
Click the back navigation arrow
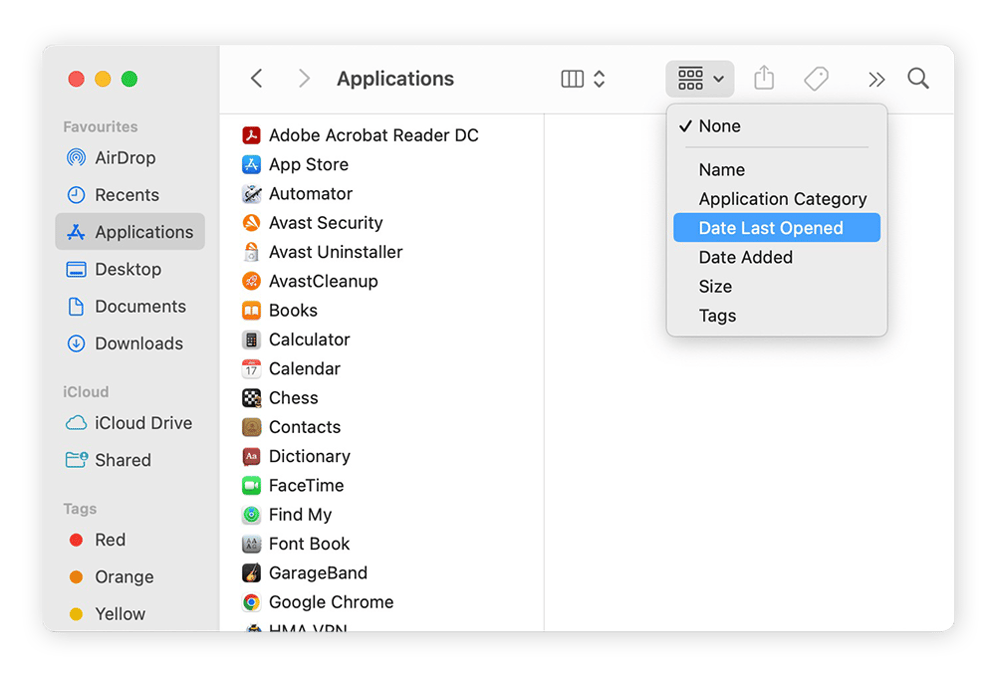[x=256, y=78]
